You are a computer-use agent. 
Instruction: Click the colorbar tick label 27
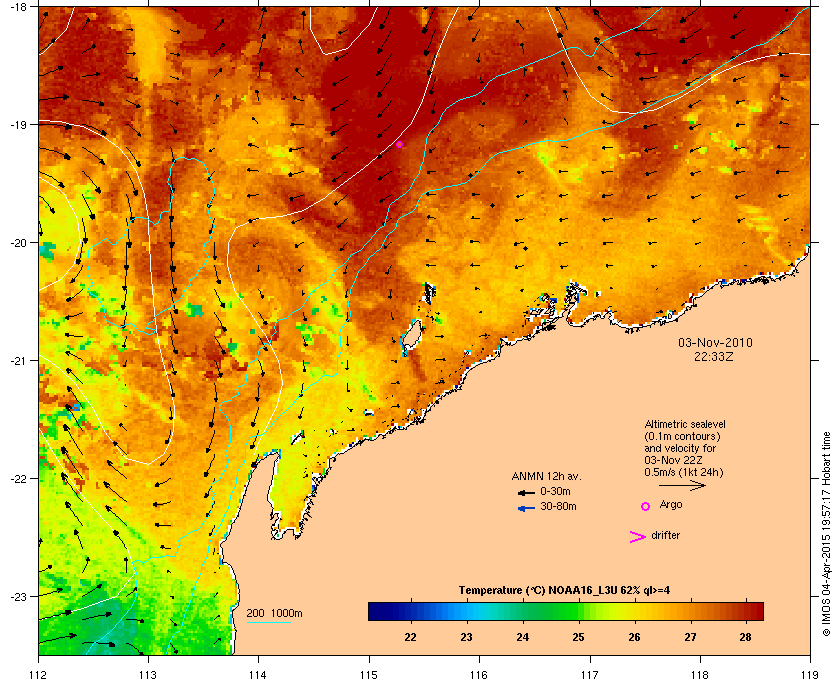pos(690,637)
